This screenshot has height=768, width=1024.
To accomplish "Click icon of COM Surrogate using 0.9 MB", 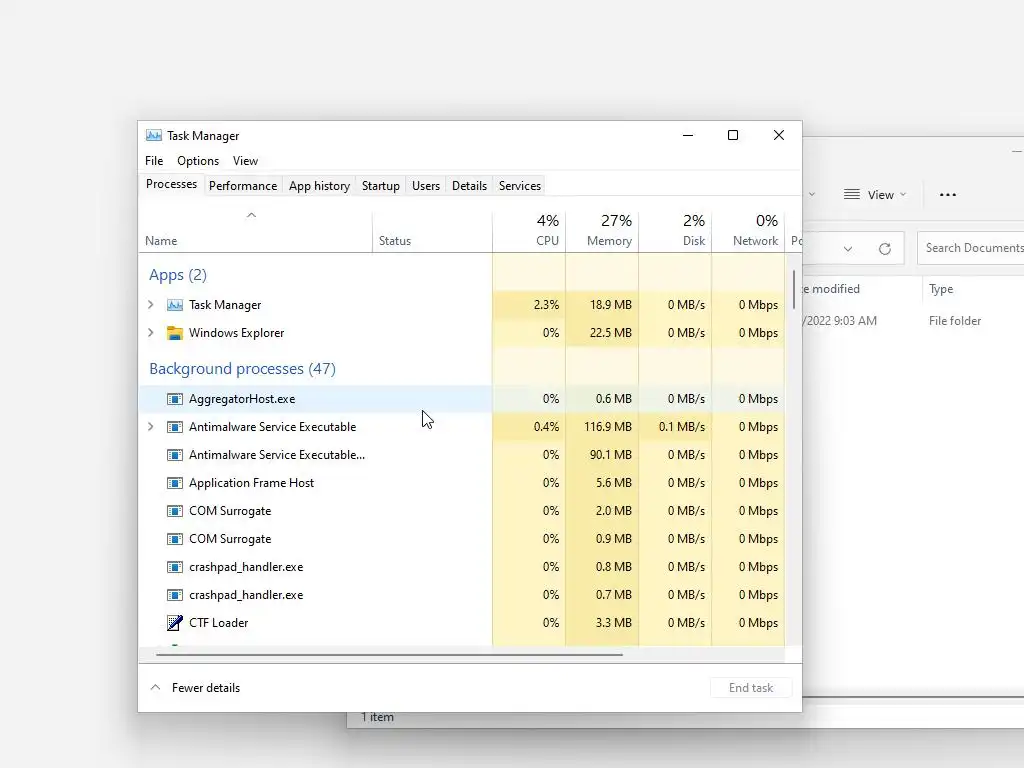I will coord(174,539).
